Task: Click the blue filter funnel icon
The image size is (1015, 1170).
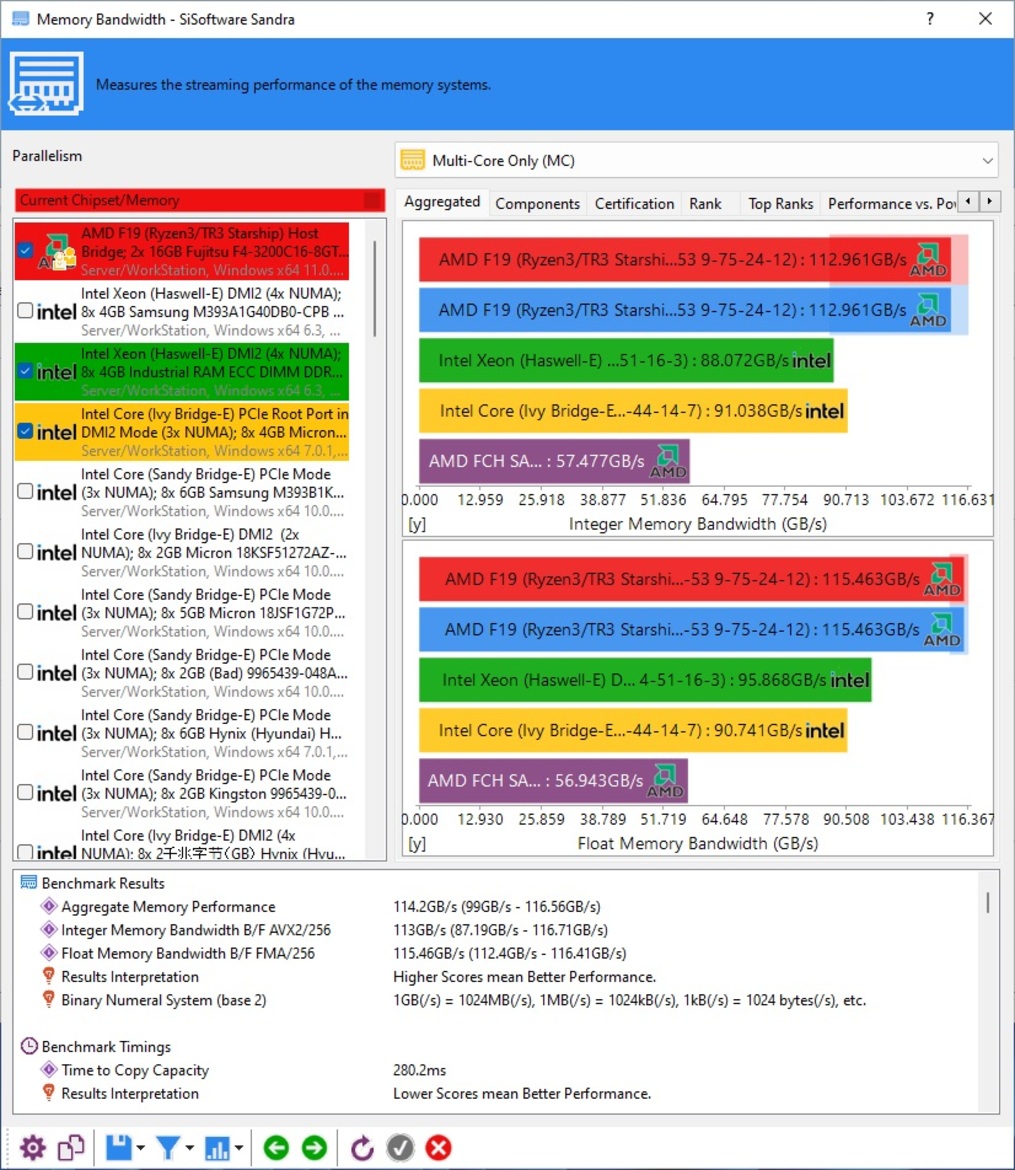Action: point(168,1148)
